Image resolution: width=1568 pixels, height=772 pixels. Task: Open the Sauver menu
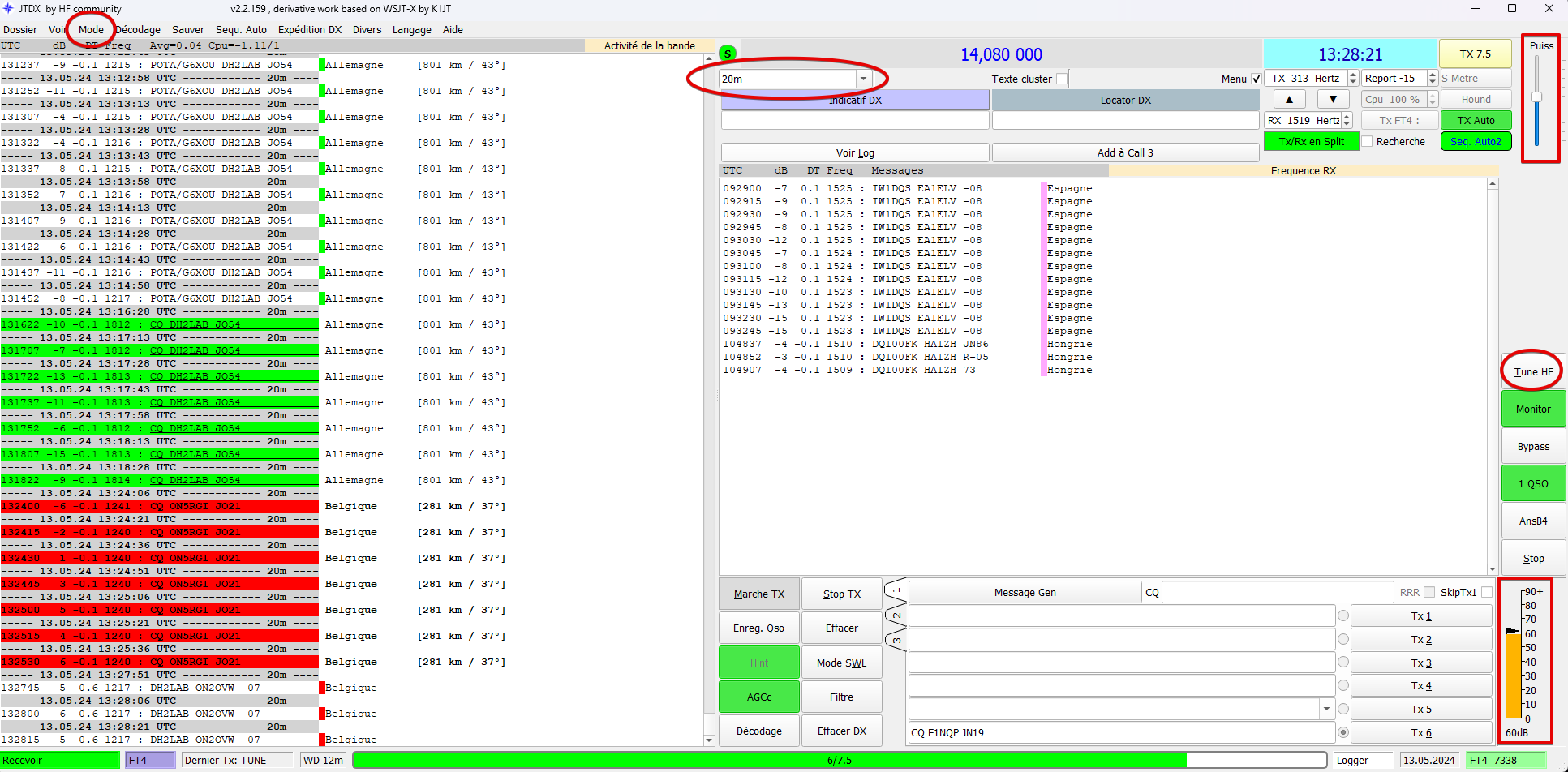pos(188,29)
